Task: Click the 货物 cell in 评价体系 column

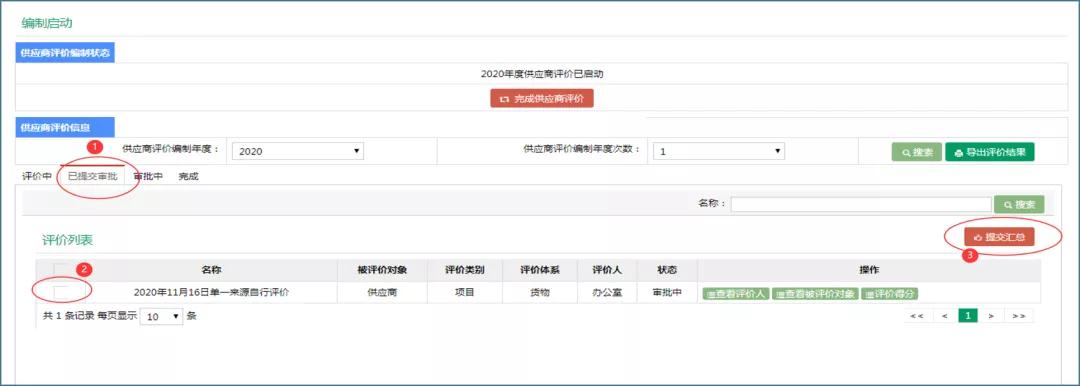Action: tap(539, 292)
